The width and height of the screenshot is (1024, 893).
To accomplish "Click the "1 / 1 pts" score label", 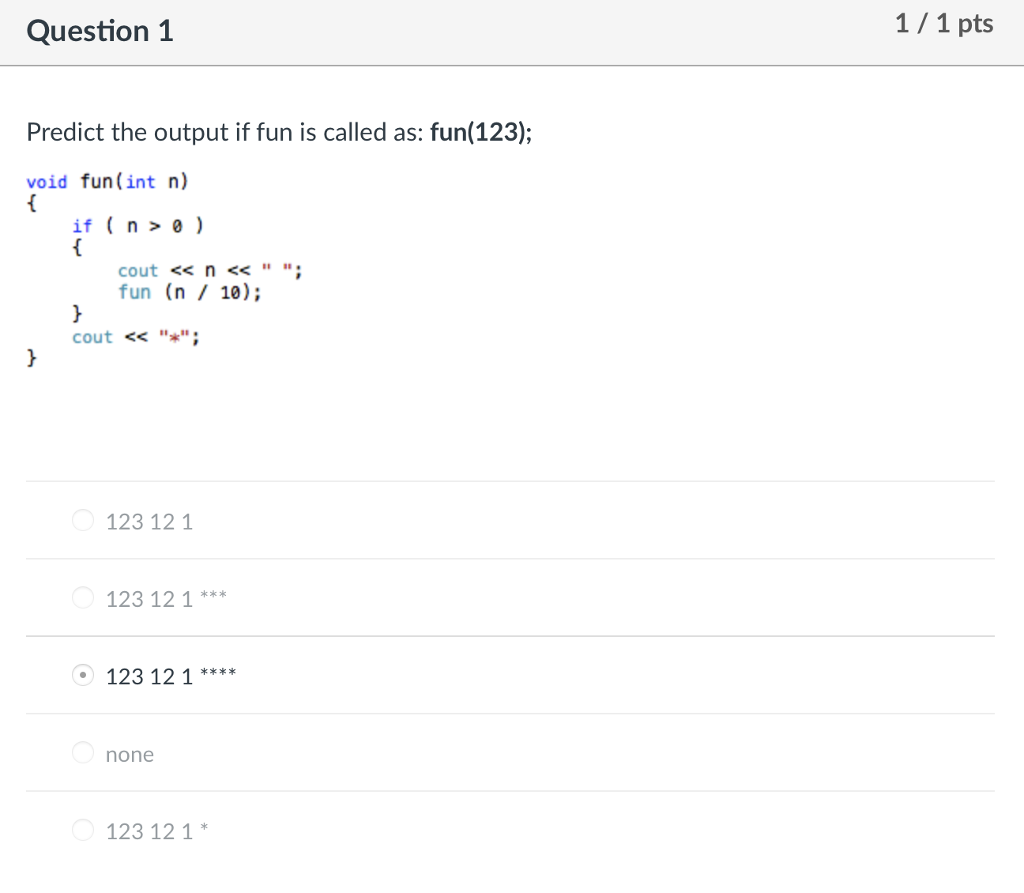I will (943, 23).
